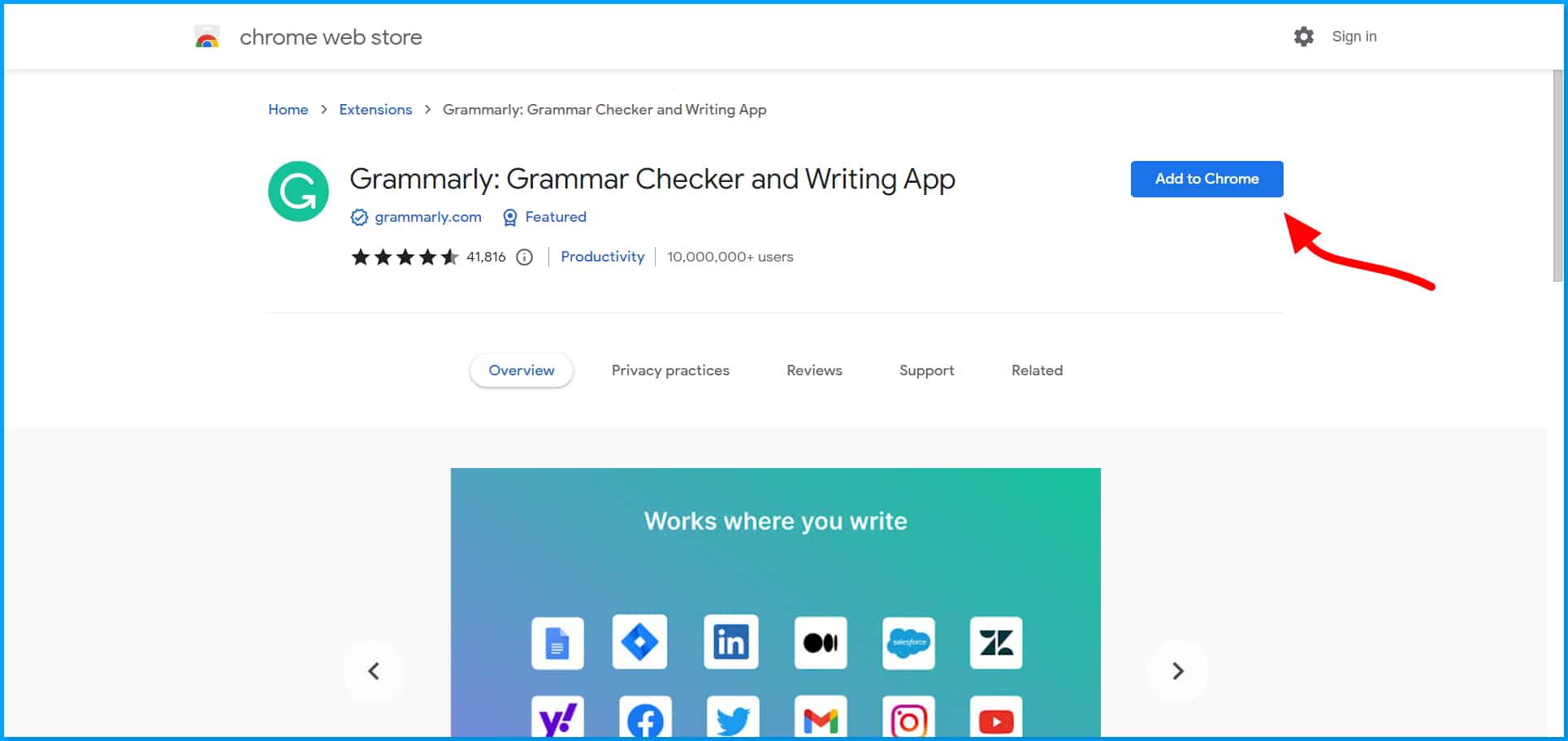Click the Gmail icon in slideshow
Image resolution: width=1568 pixels, height=741 pixels.
coord(821,717)
